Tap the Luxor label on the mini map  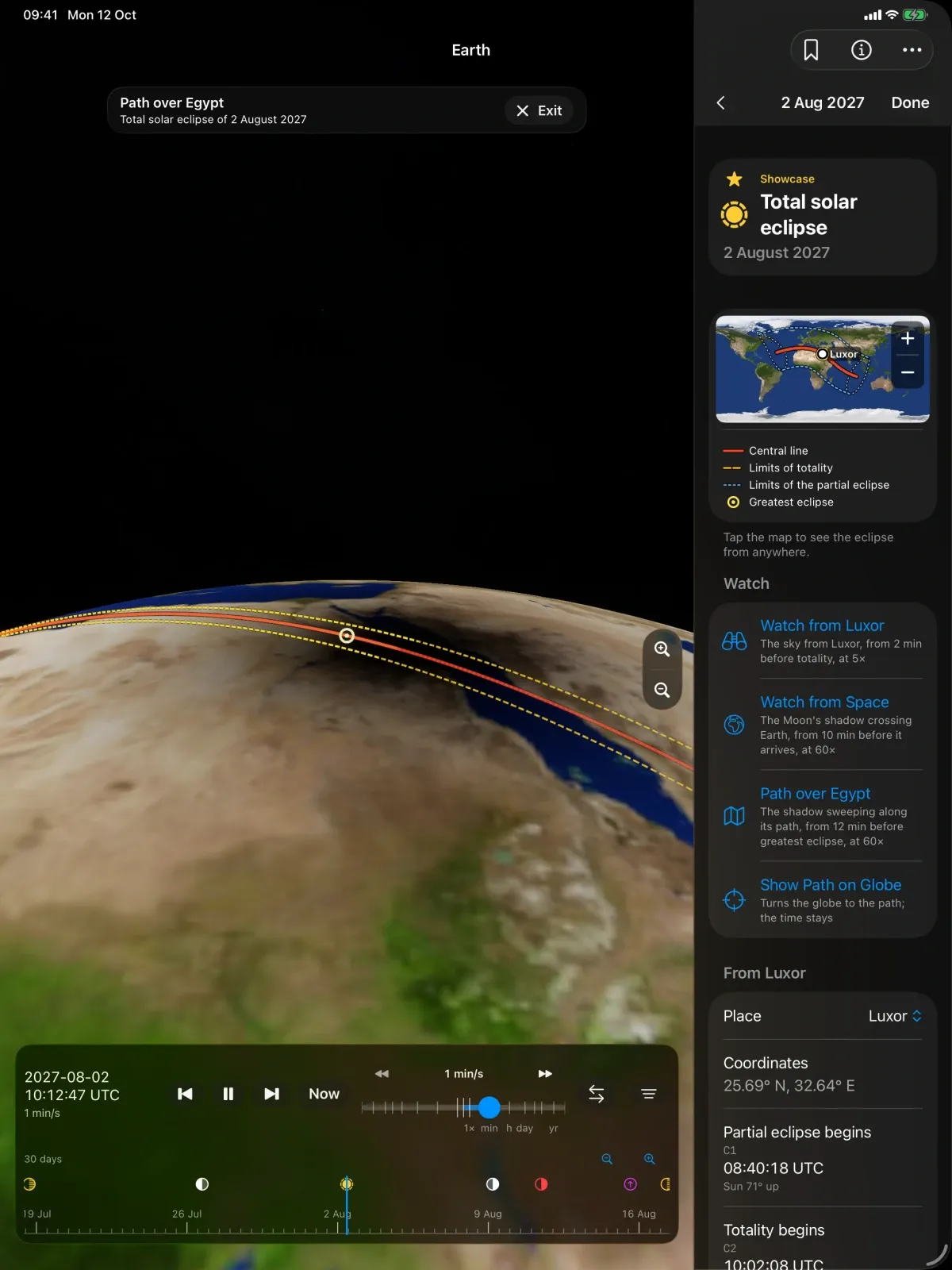pos(843,354)
